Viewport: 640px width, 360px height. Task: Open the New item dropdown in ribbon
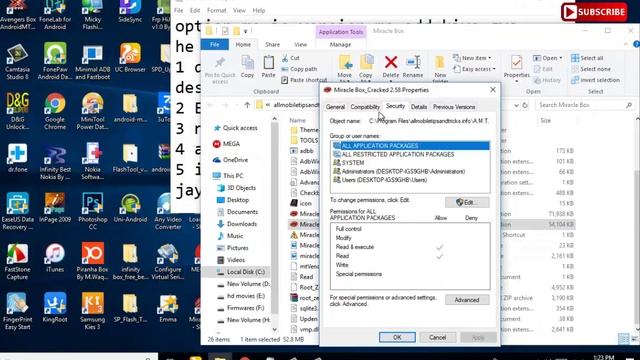click(472, 58)
